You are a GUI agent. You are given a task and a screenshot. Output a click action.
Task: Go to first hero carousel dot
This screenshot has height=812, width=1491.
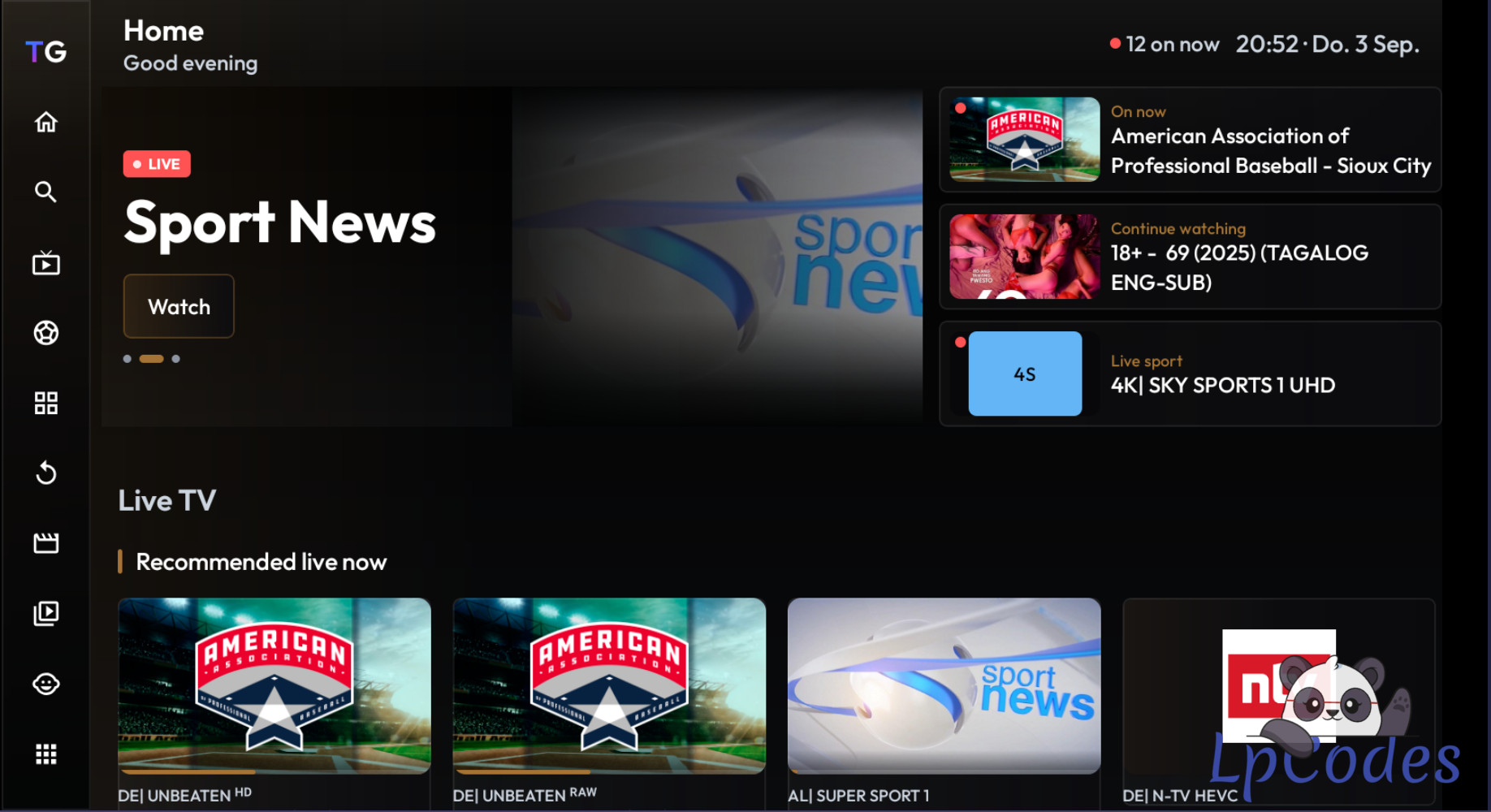[x=127, y=359]
